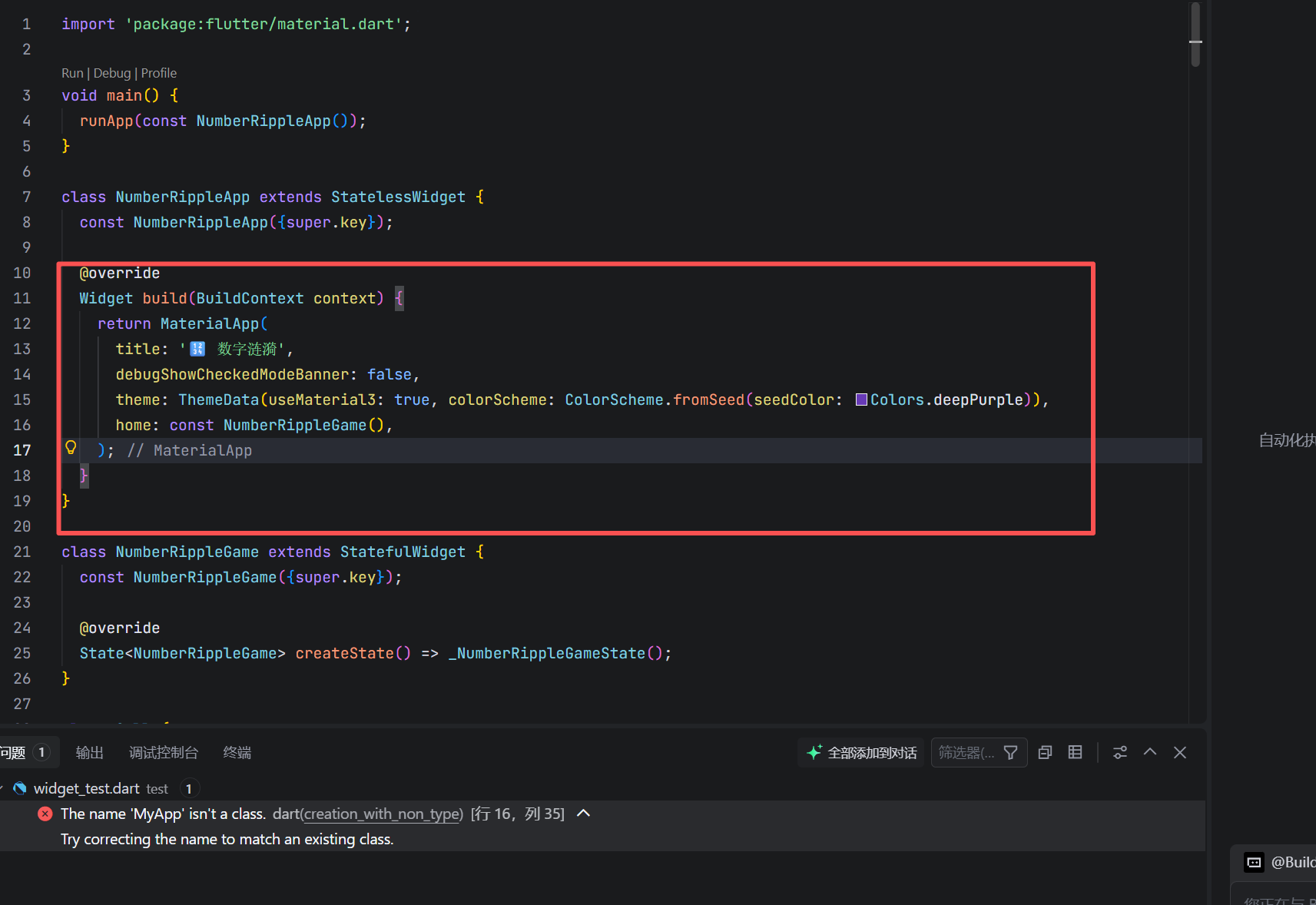Click the [行 16, 列 35] location text
The image size is (1316, 905).
coord(517,814)
